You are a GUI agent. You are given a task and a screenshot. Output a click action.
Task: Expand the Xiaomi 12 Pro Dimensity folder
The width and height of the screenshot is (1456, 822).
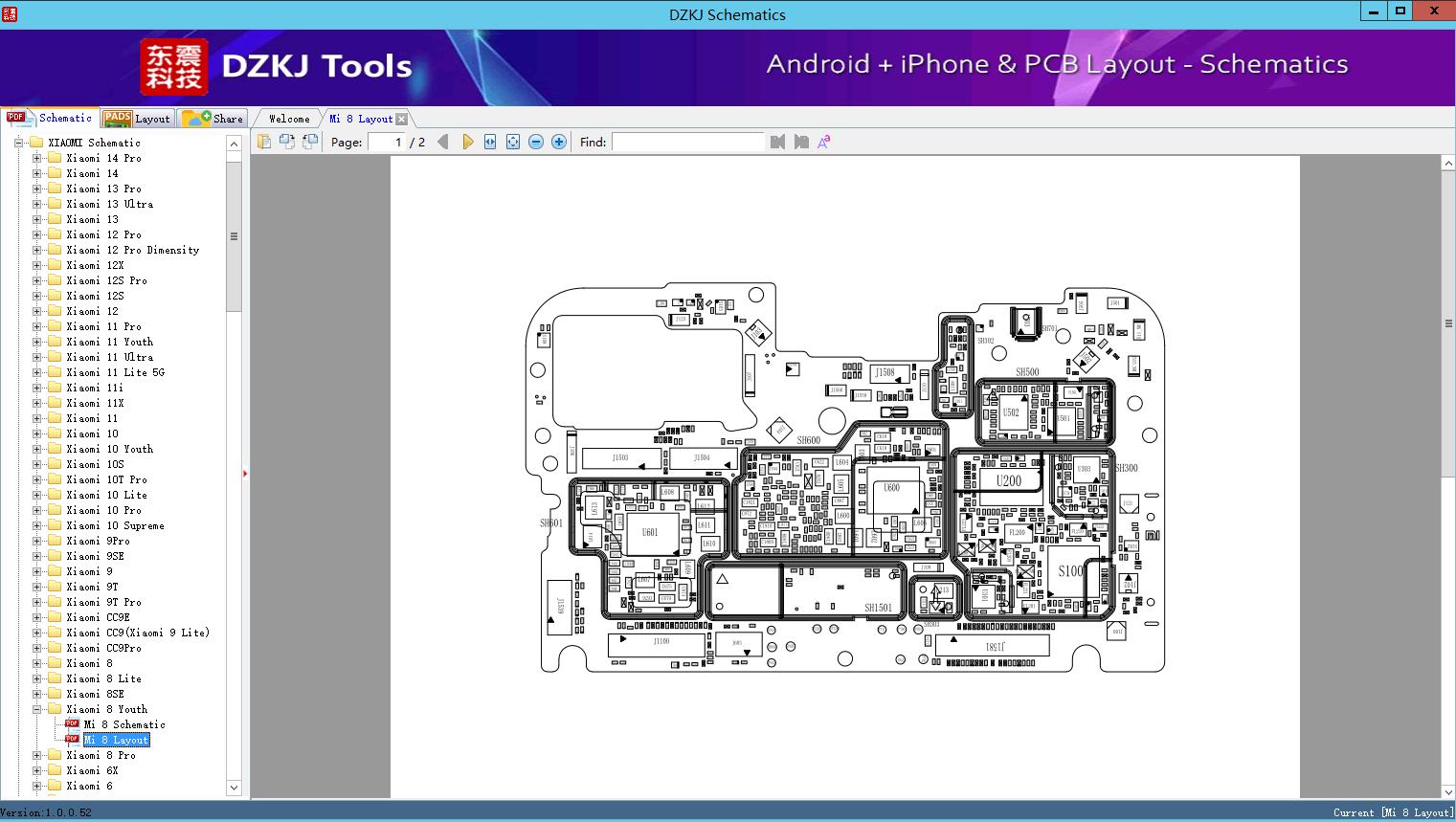36,250
